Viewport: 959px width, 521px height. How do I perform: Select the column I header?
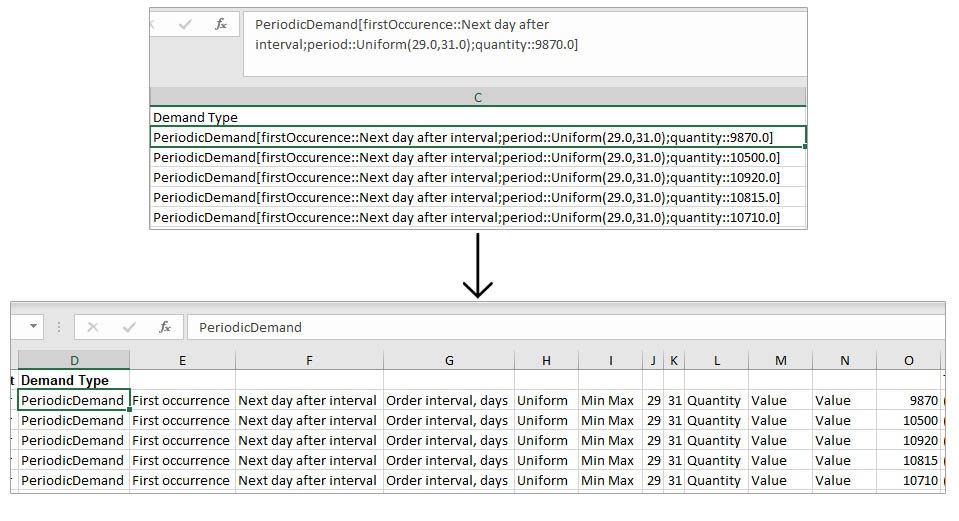point(610,361)
